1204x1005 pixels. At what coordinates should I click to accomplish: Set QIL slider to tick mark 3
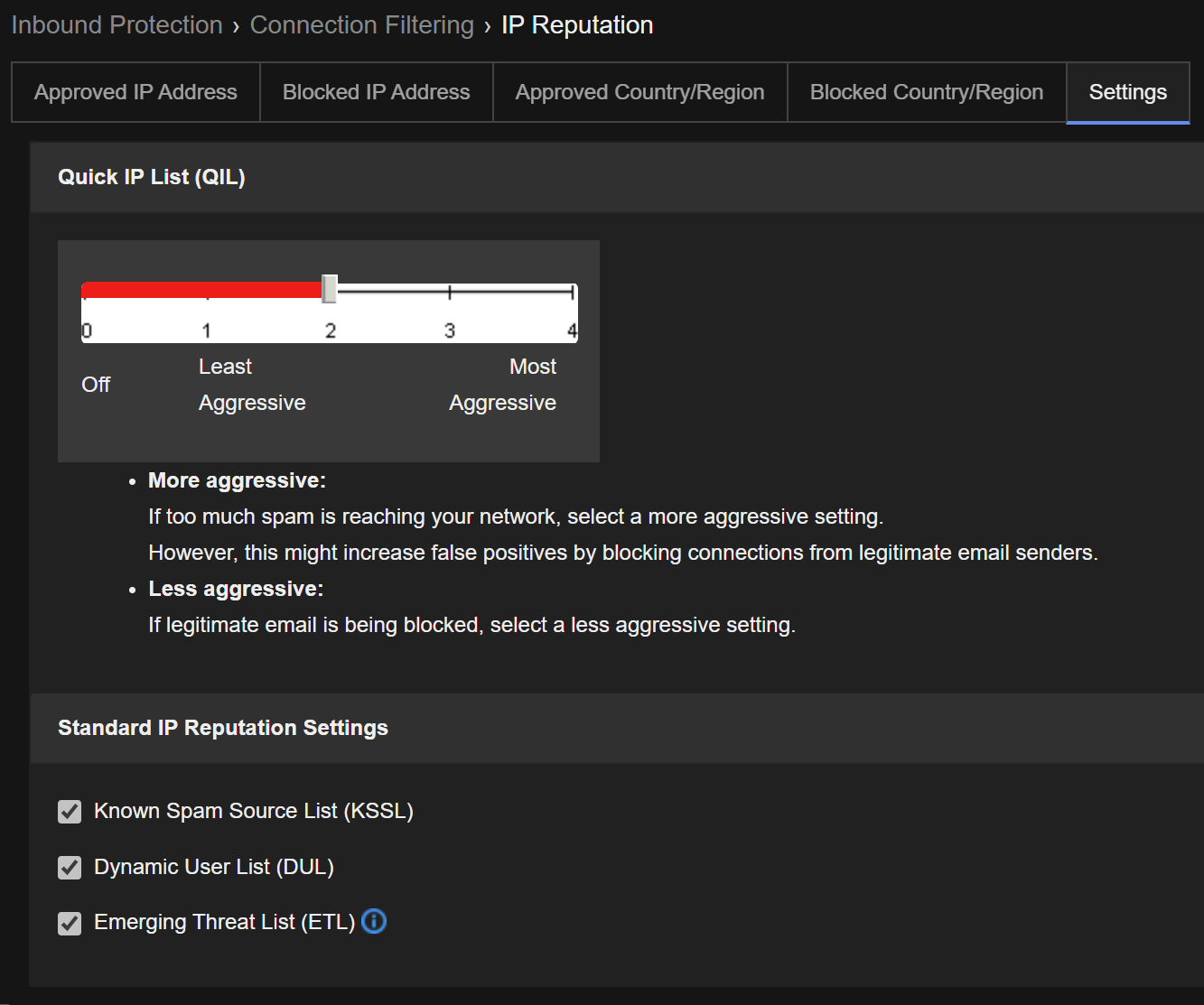pos(450,292)
